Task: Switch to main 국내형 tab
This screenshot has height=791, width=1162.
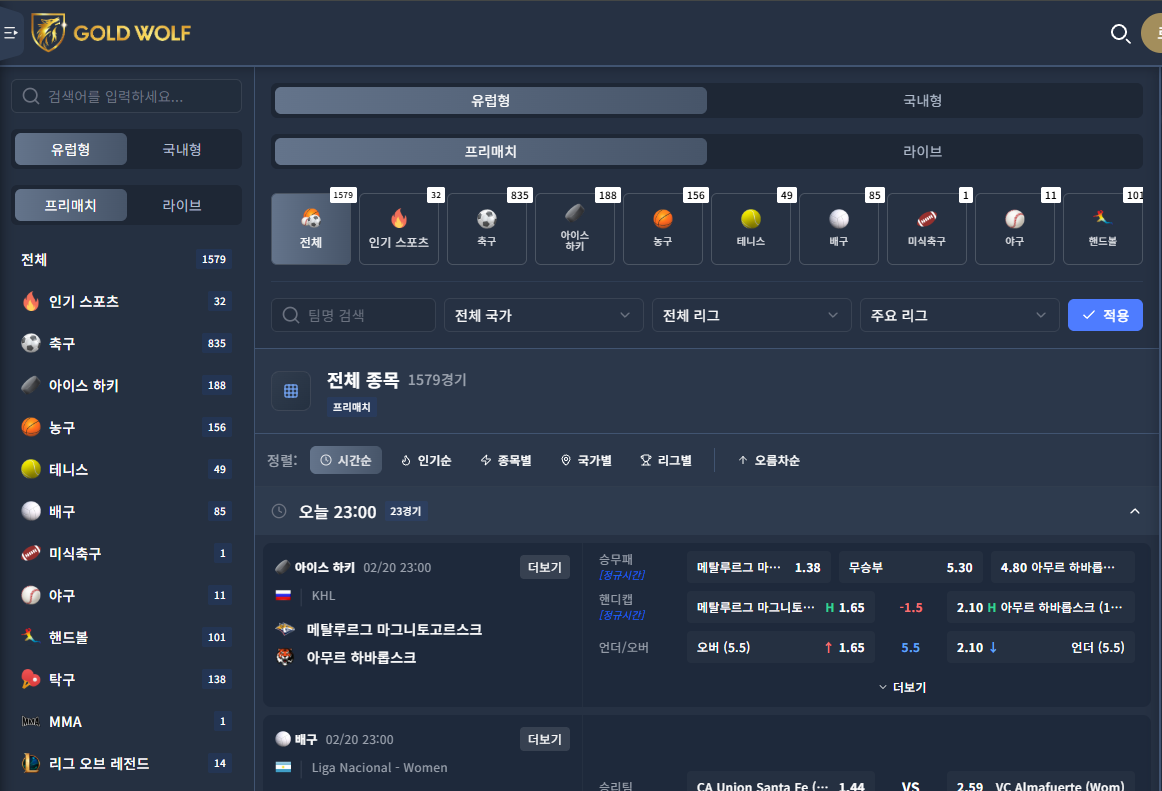Action: 923,100
